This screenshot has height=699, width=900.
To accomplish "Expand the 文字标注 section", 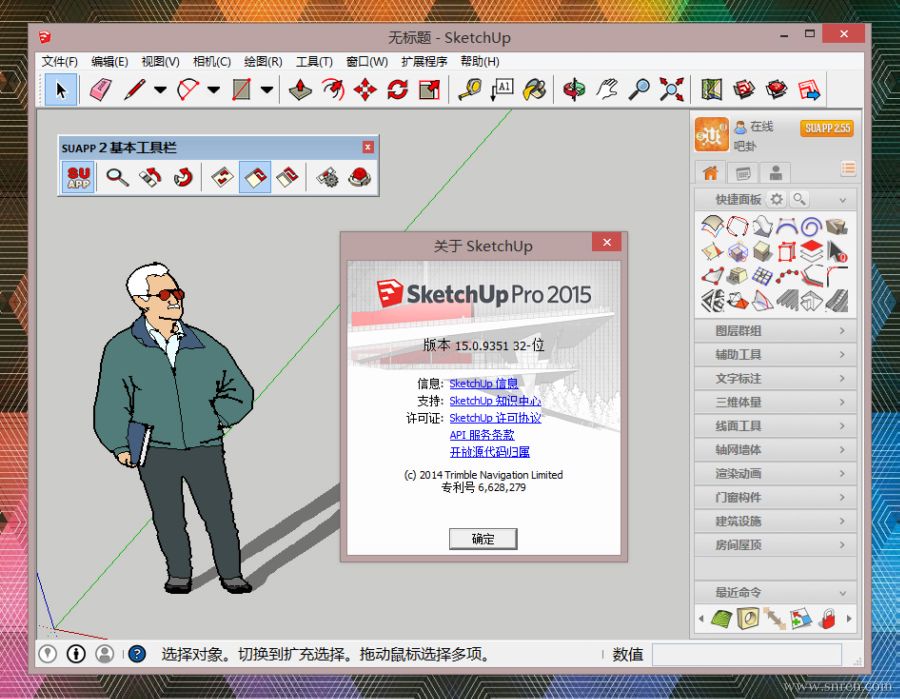I will [x=775, y=378].
